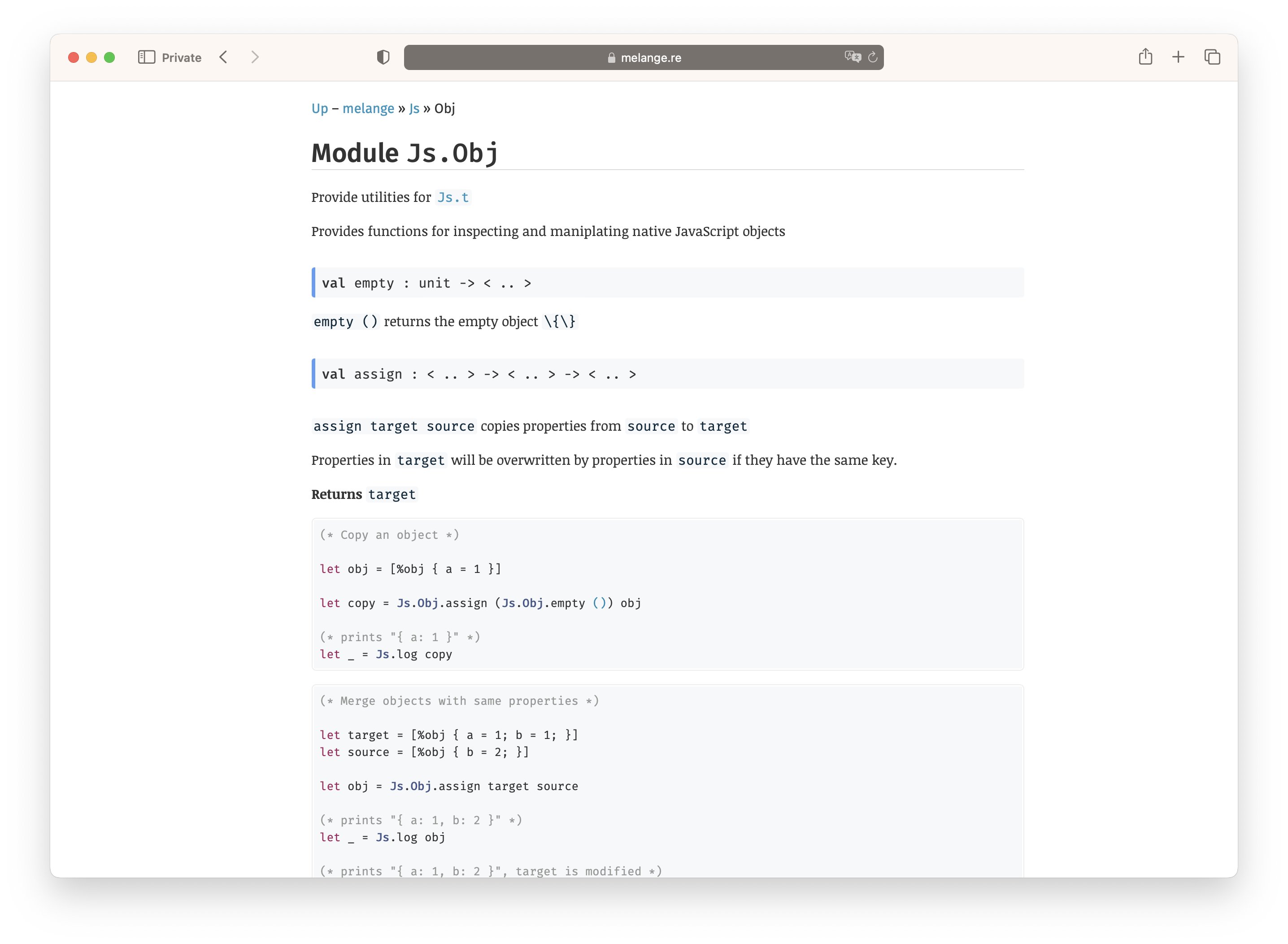Click 'Provides functions for inspecting' description text
1288x944 pixels.
[x=548, y=231]
